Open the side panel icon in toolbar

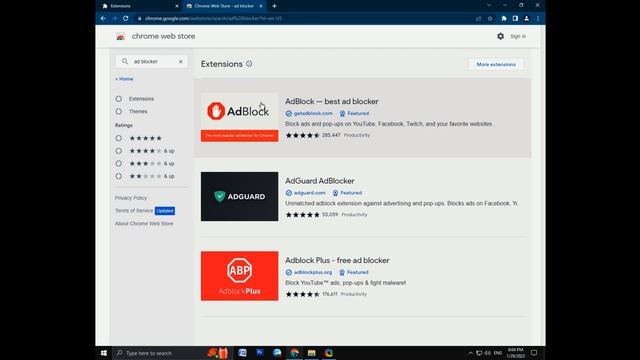515,18
